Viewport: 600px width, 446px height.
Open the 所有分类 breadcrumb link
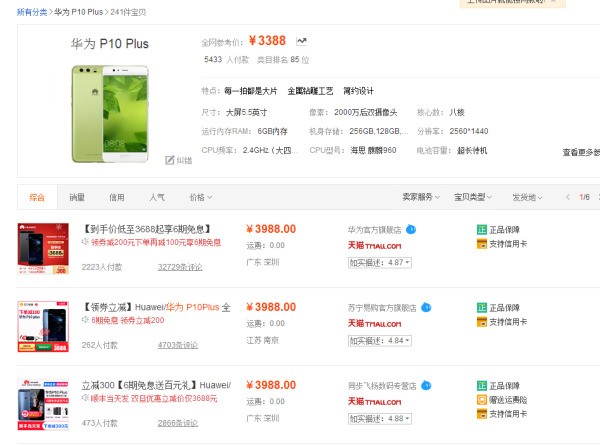tap(32, 12)
